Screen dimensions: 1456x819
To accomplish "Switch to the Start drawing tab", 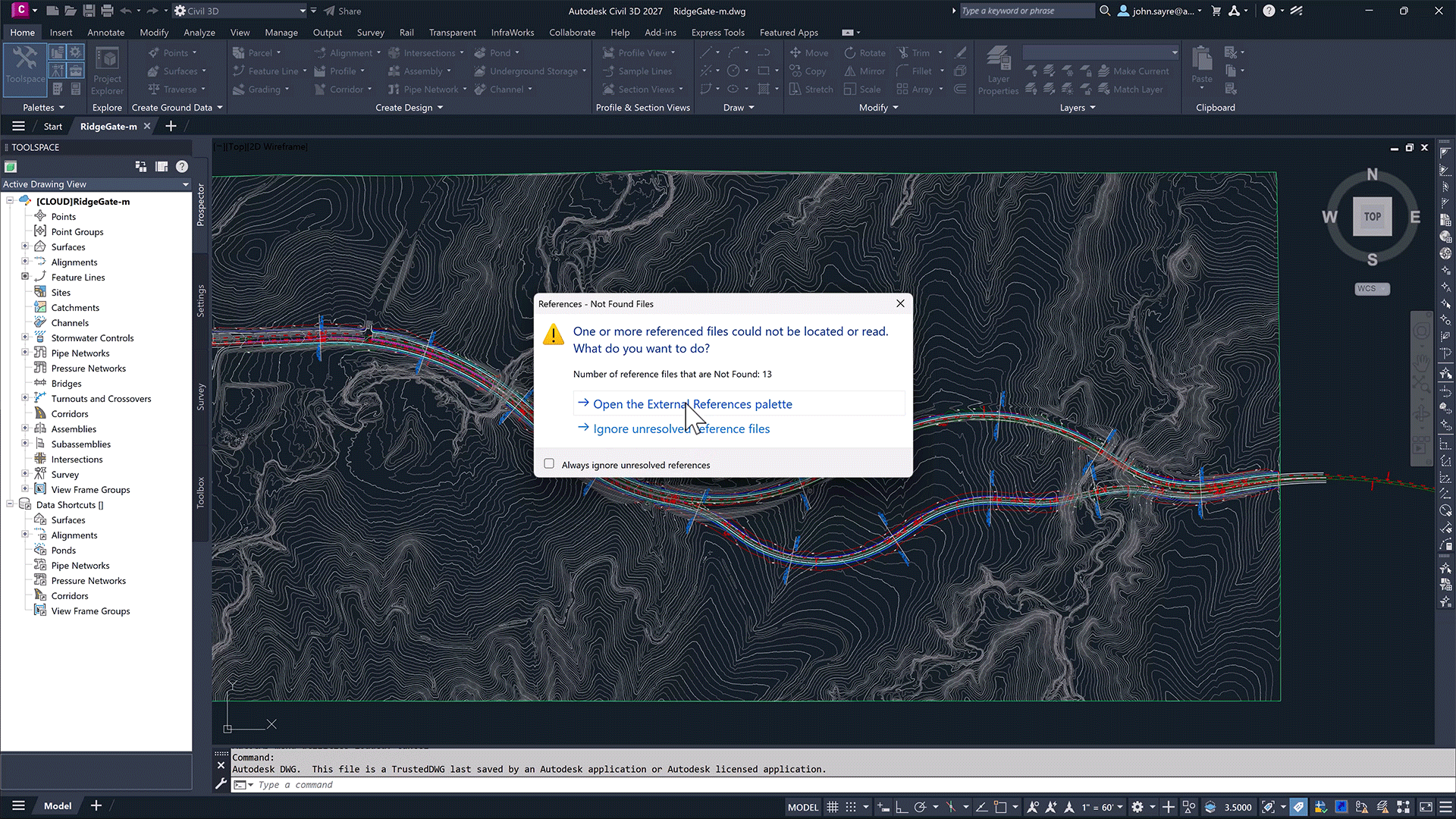I will [52, 127].
